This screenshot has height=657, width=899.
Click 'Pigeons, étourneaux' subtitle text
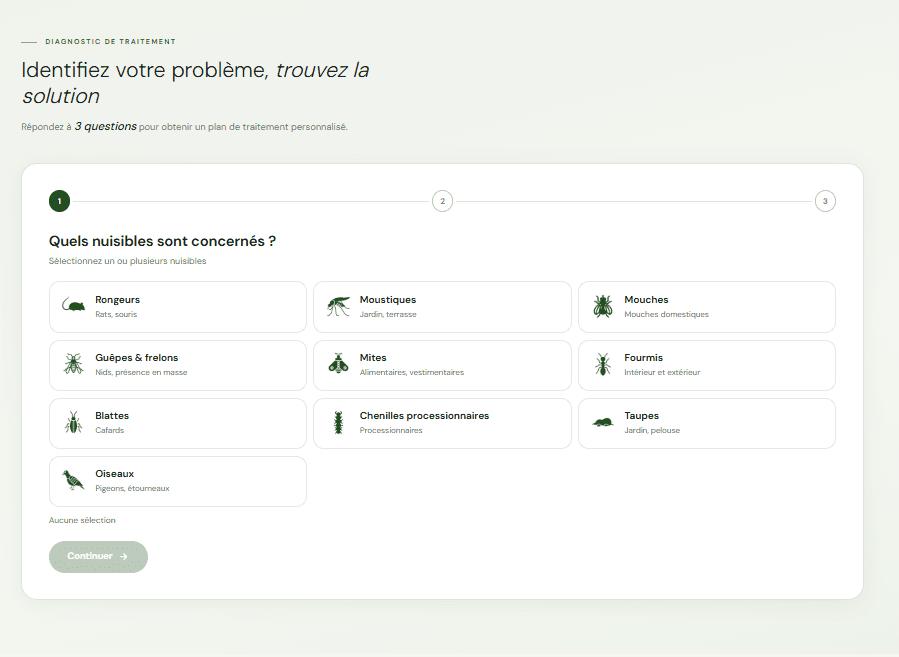point(132,488)
